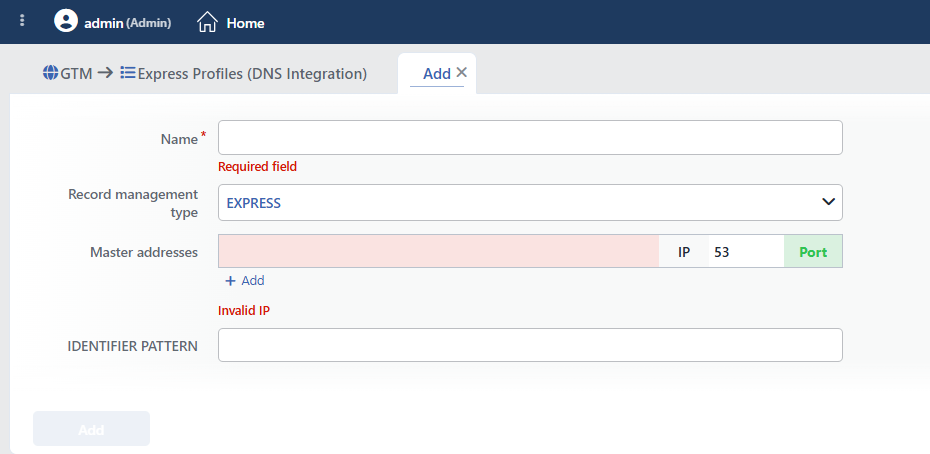The height and width of the screenshot is (454, 930).
Task: Close the Add tab with X
Action: (x=461, y=72)
